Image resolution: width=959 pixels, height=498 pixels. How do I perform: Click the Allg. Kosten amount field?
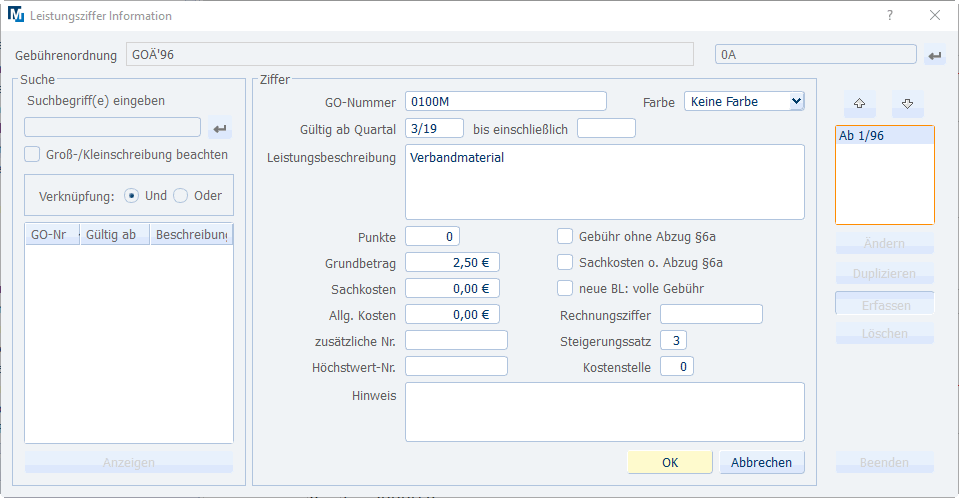(x=452, y=314)
